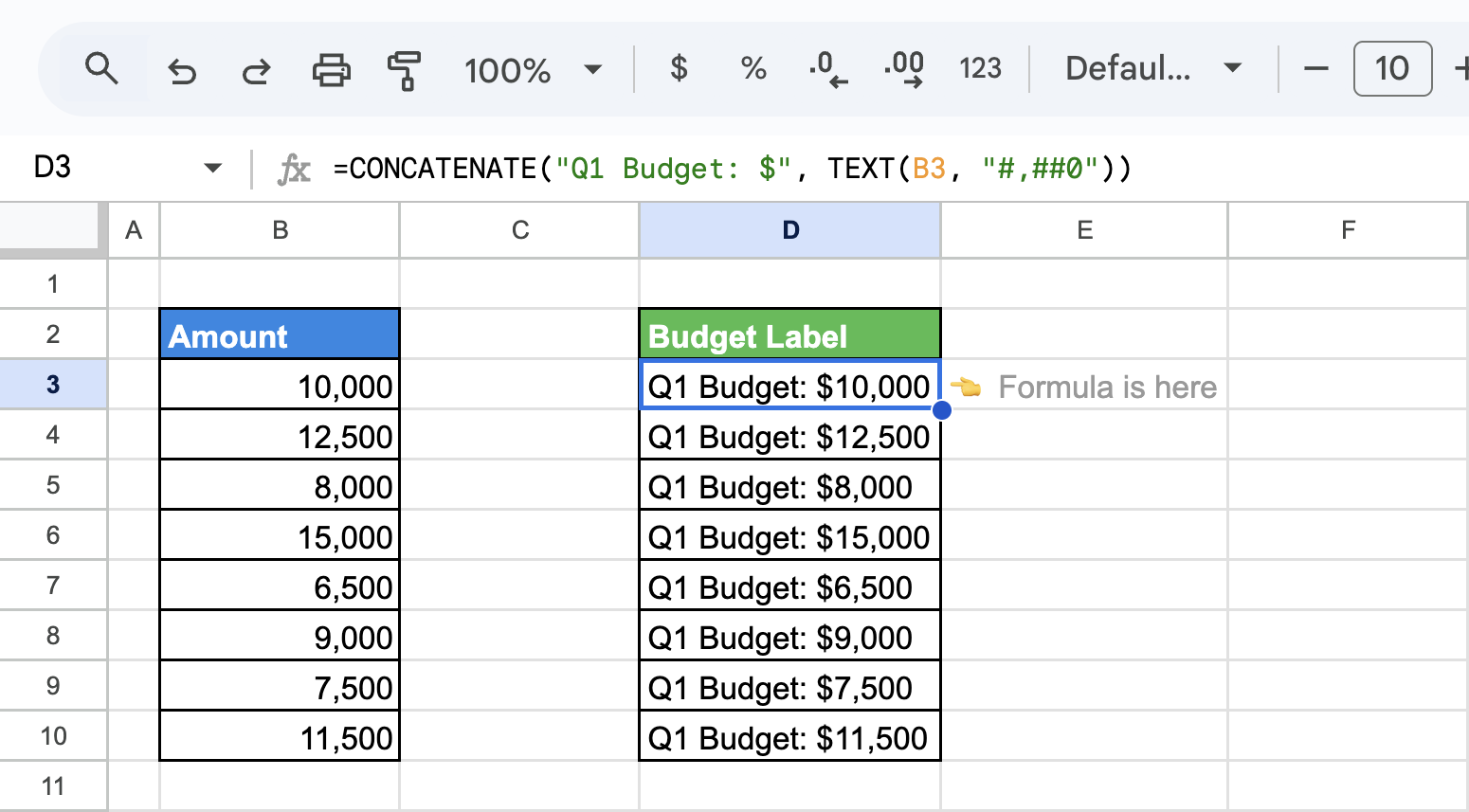Click the formula bar CONCATENATE text
This screenshot has height=812, width=1469.
[x=733, y=169]
